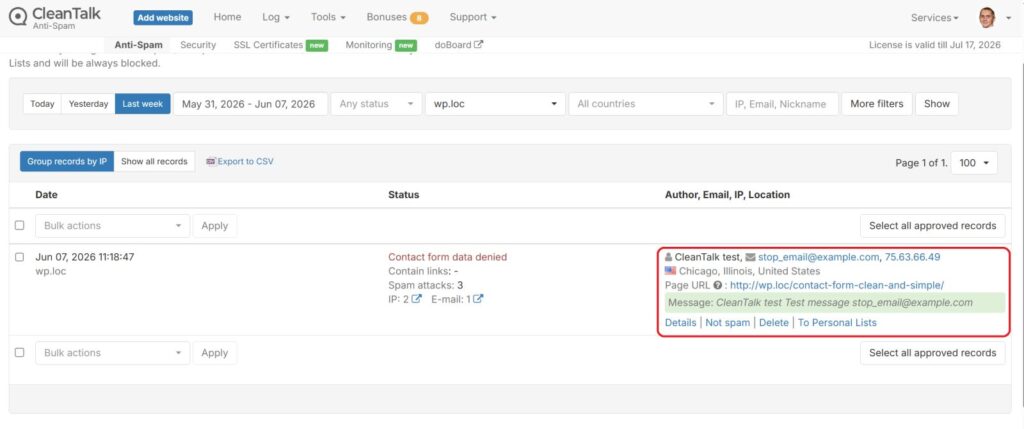1024x429 pixels.
Task: Focus the IP, Email, Nickname search field
Action: click(782, 104)
